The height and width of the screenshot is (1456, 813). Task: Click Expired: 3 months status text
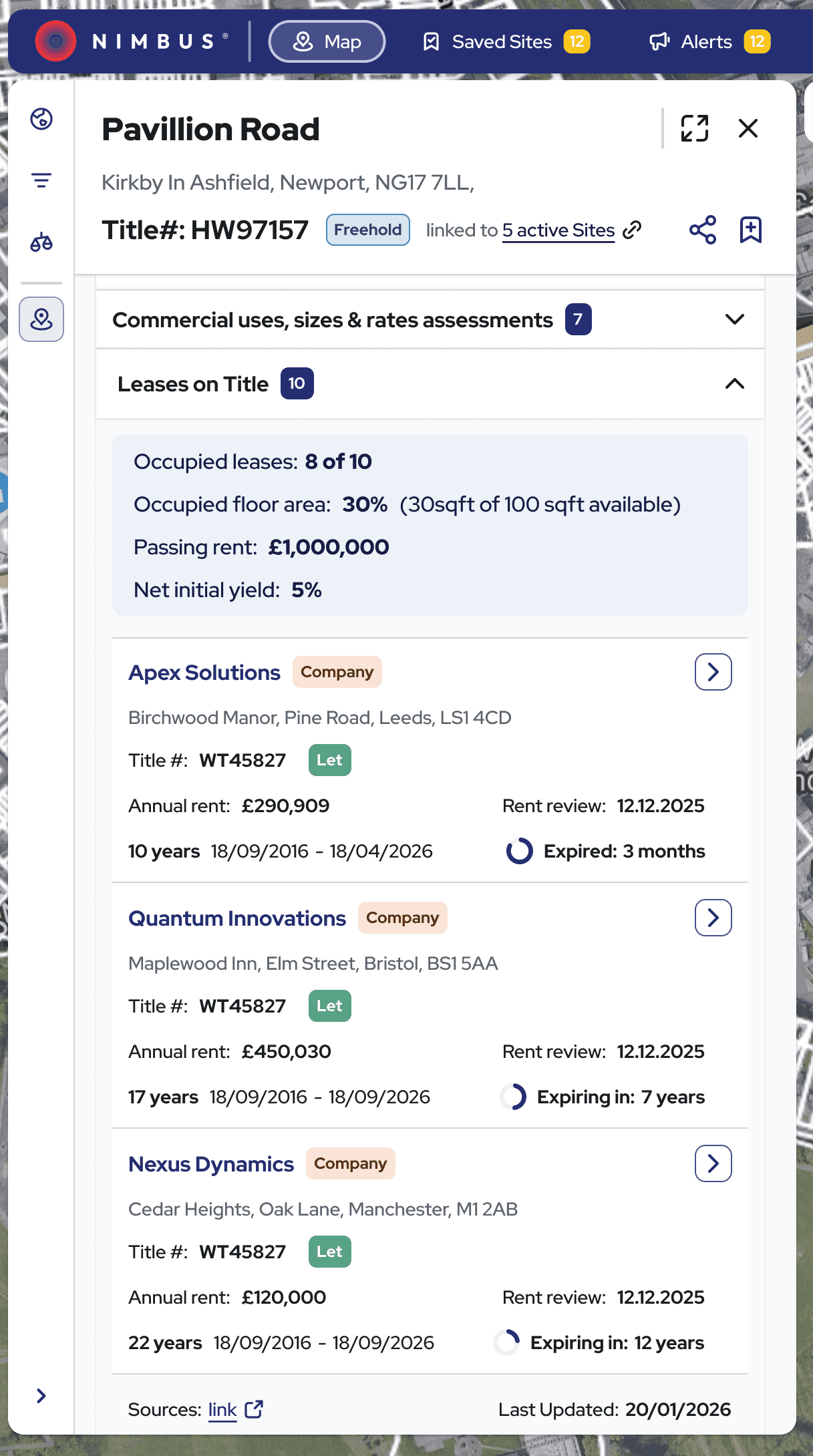point(625,851)
